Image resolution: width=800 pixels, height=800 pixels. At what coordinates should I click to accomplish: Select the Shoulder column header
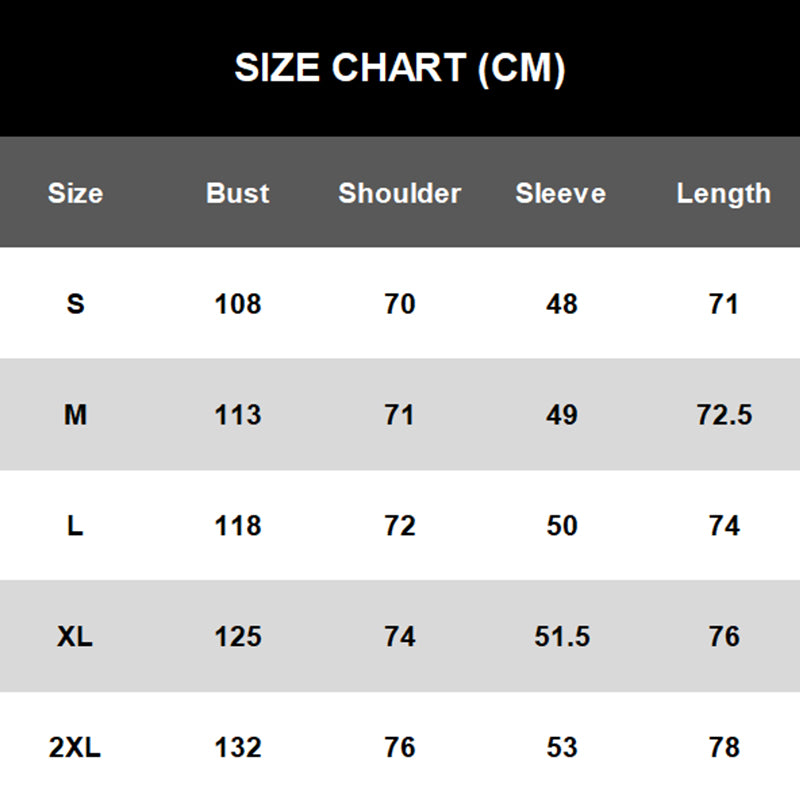point(399,193)
